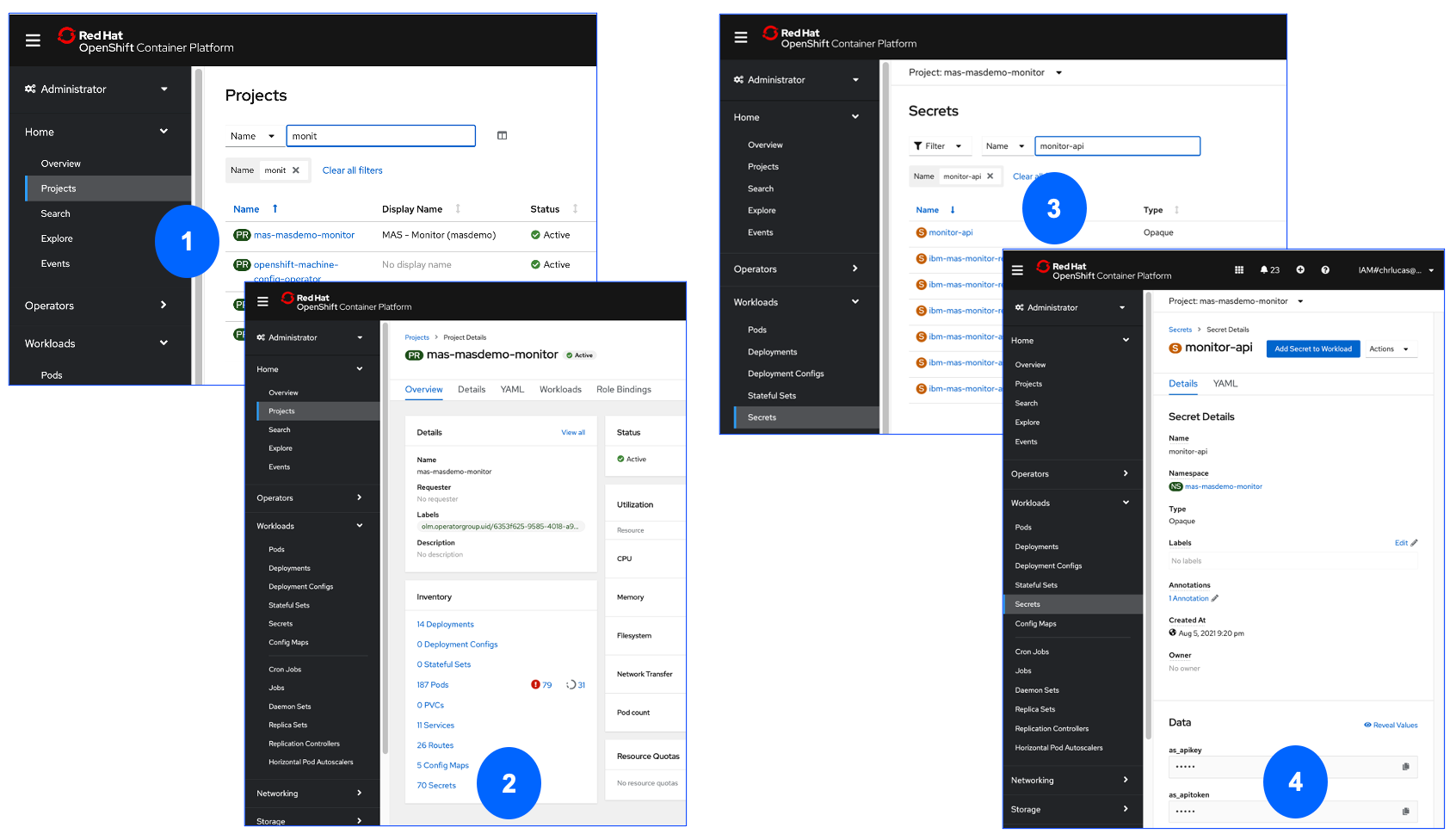
Task: Open the Role Bindings tab
Action: click(x=624, y=390)
